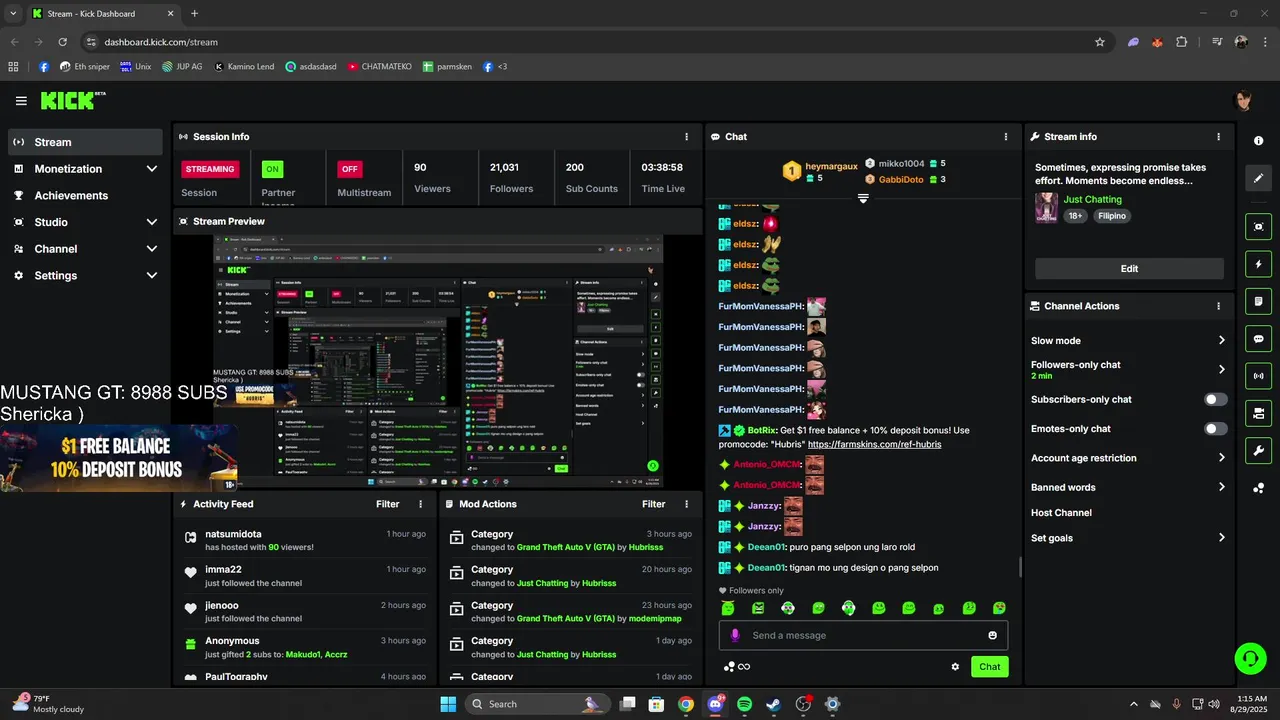Click the green Chat send button
The image size is (1280, 720).
989,667
